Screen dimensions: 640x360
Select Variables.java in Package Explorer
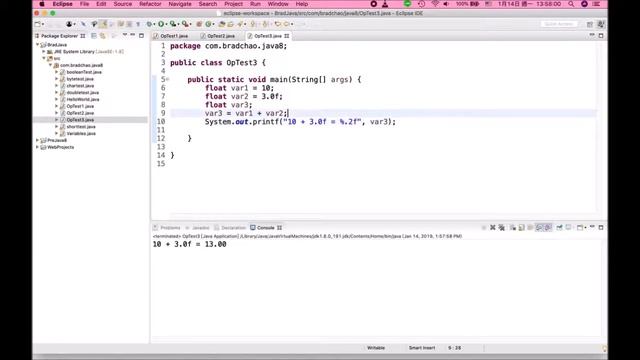(x=81, y=133)
